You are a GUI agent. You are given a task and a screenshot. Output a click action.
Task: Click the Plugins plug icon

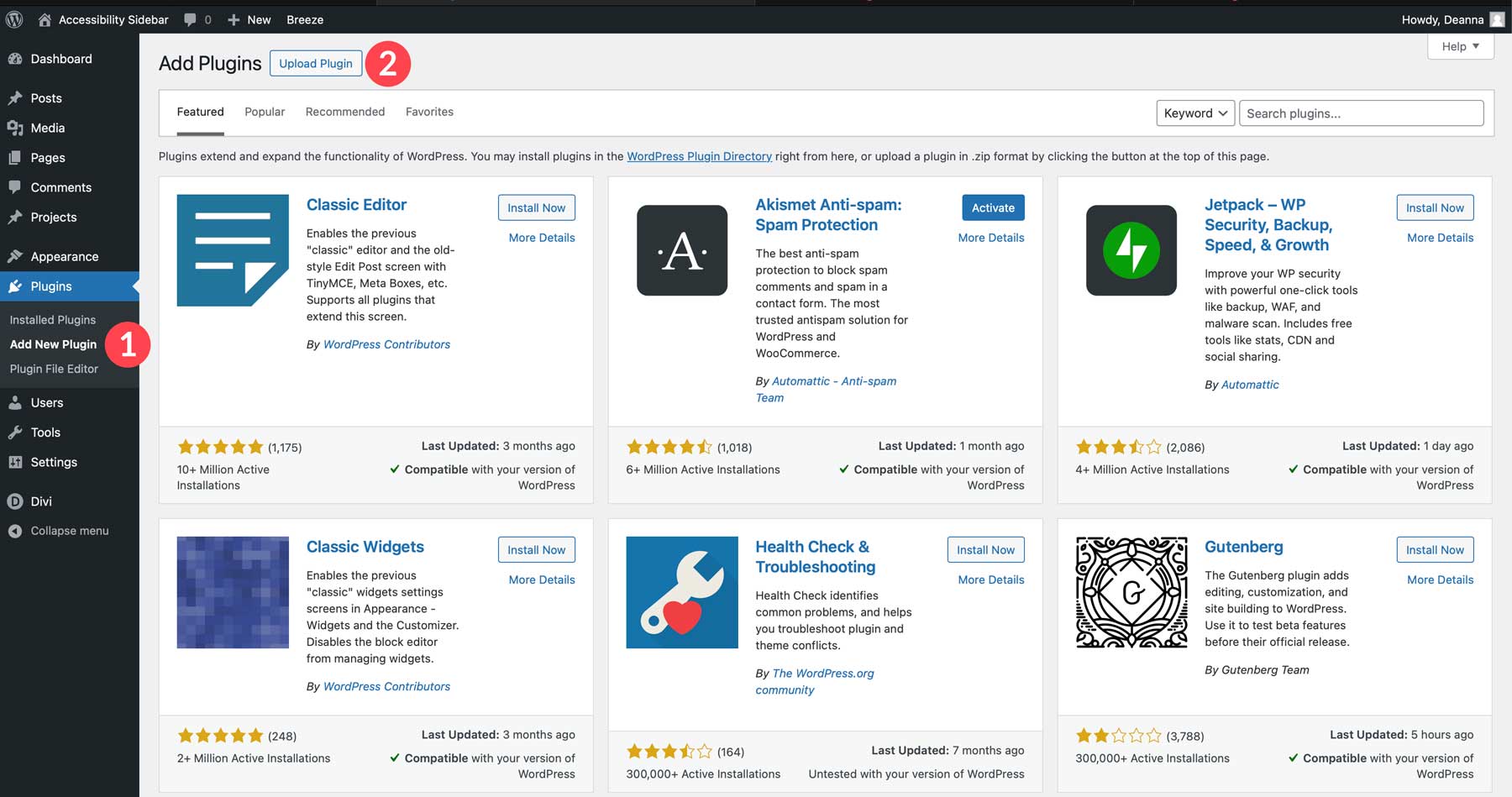(x=17, y=286)
